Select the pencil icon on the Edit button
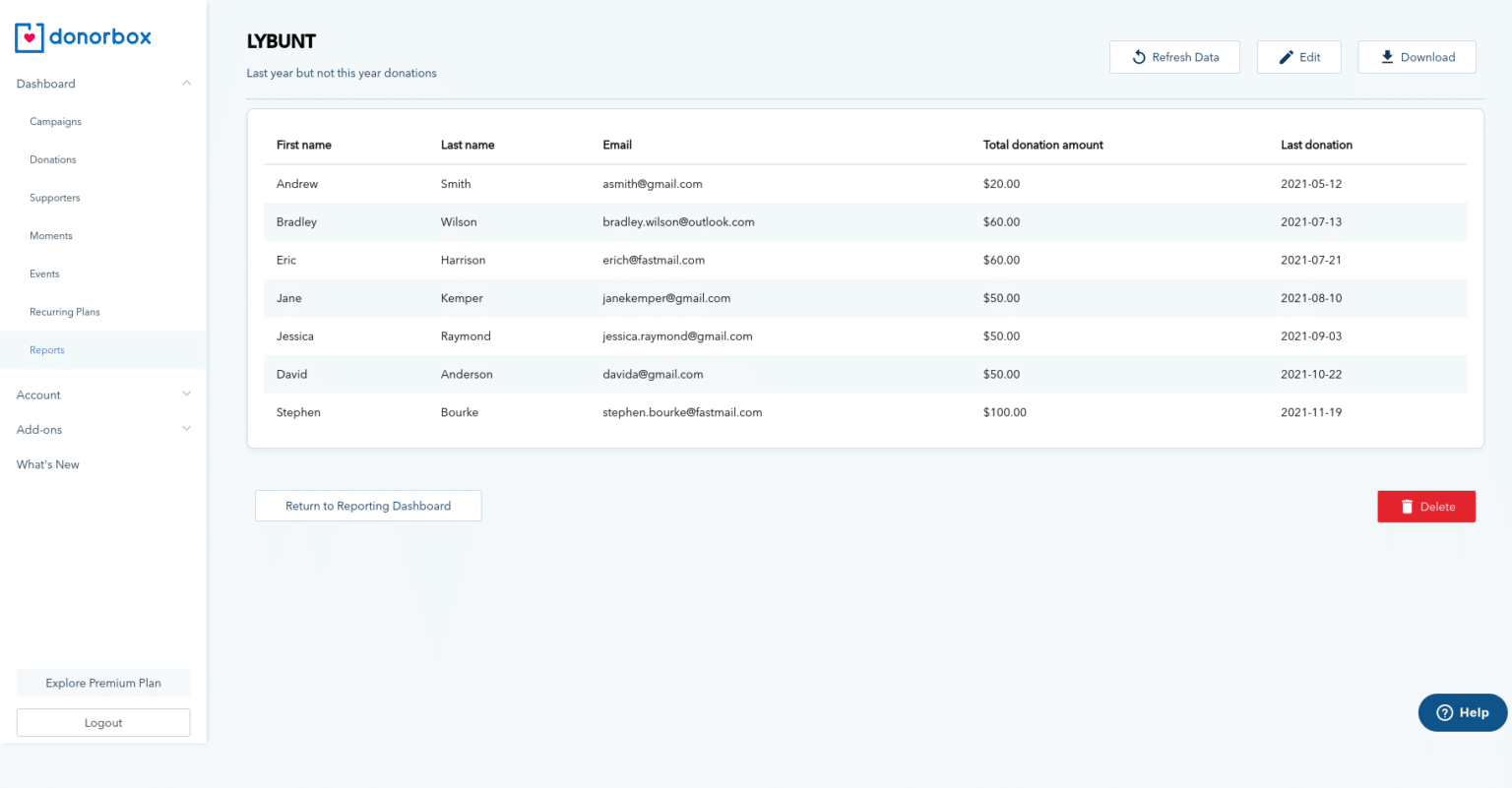Viewport: 1512px width, 788px height. click(x=1286, y=56)
